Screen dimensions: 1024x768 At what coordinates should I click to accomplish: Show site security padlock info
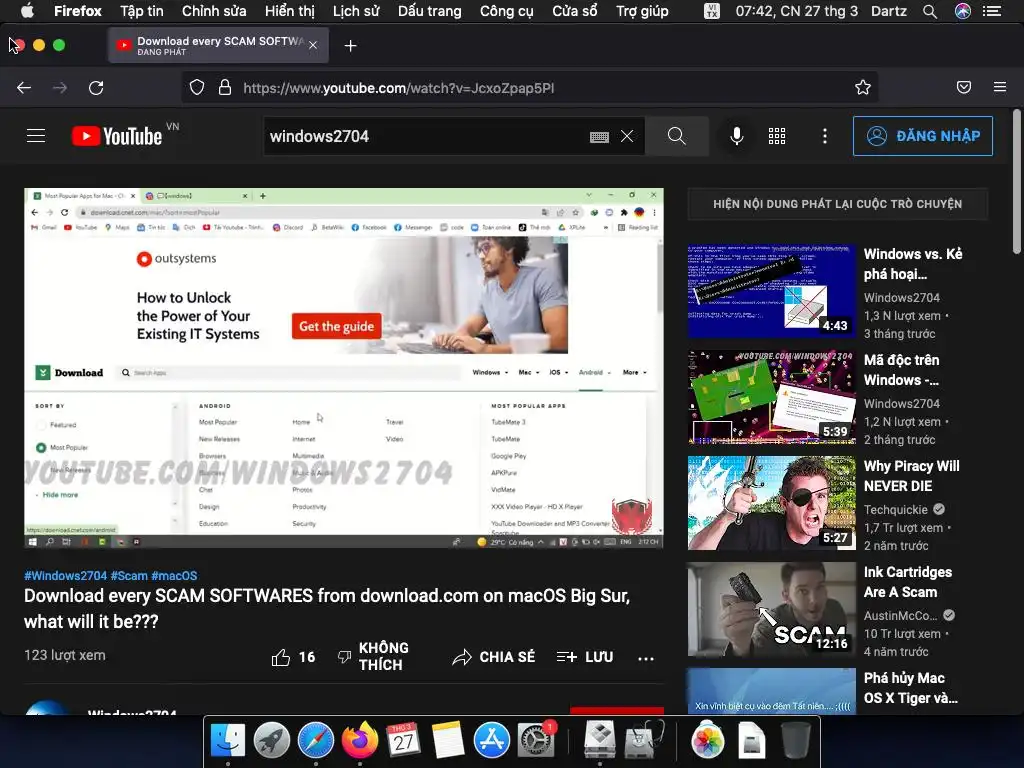pyautogui.click(x=225, y=88)
